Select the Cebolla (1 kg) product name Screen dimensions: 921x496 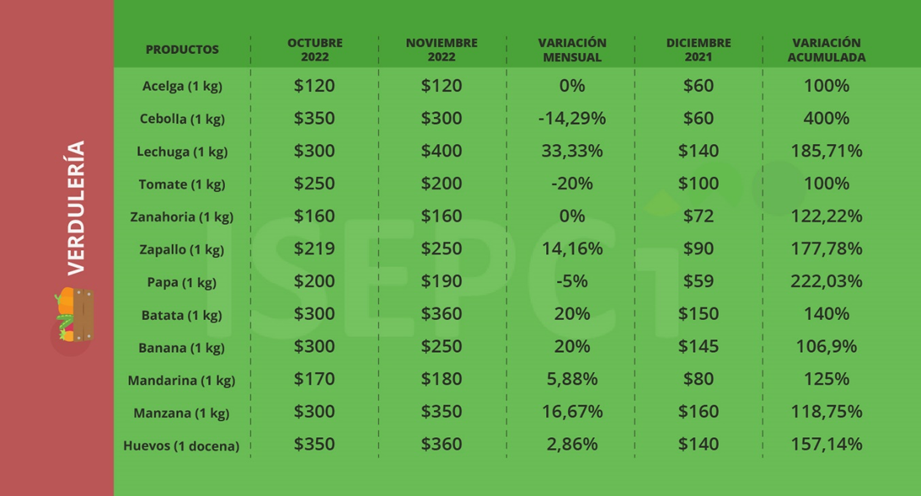pos(182,119)
